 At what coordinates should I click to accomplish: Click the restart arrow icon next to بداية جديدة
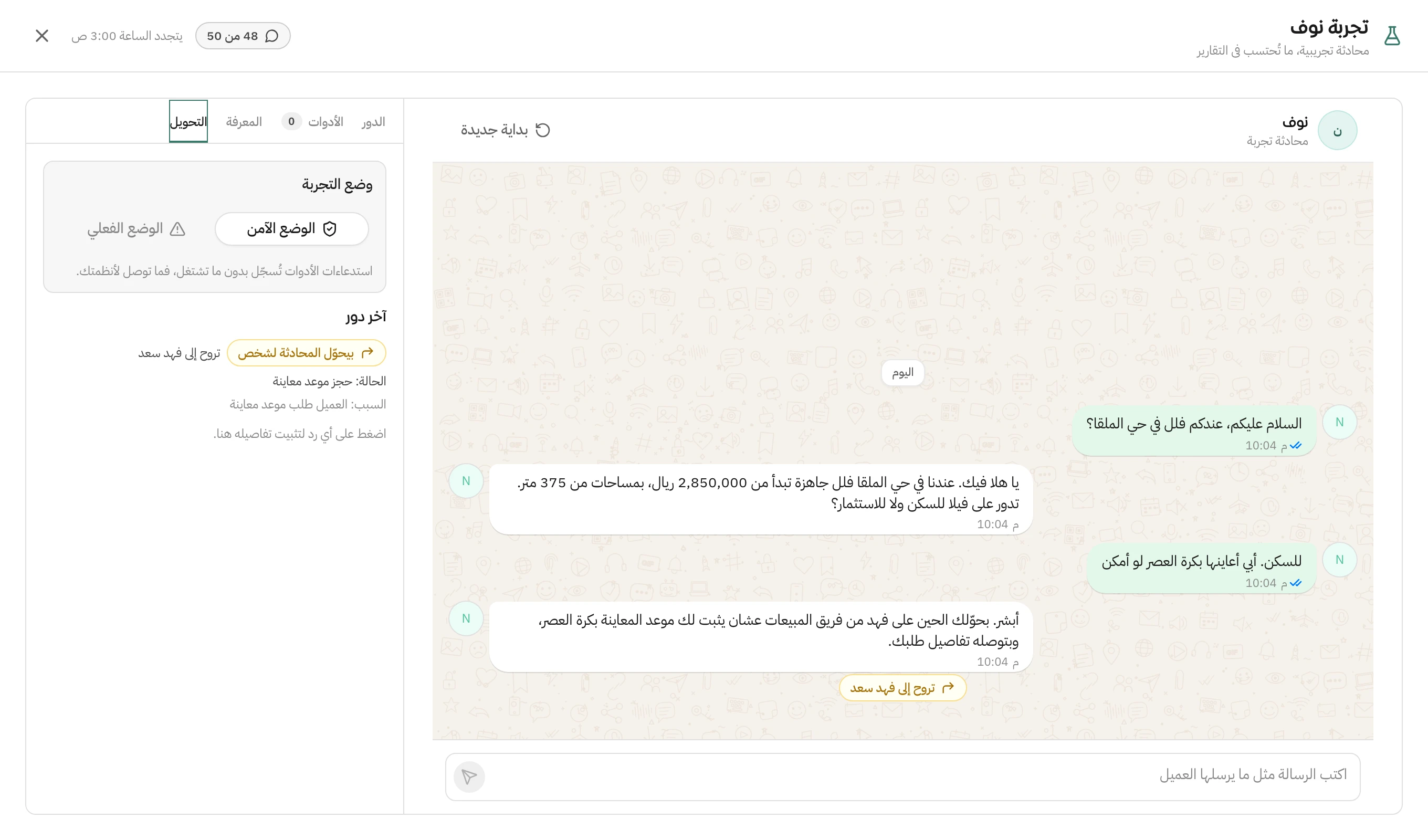543,130
